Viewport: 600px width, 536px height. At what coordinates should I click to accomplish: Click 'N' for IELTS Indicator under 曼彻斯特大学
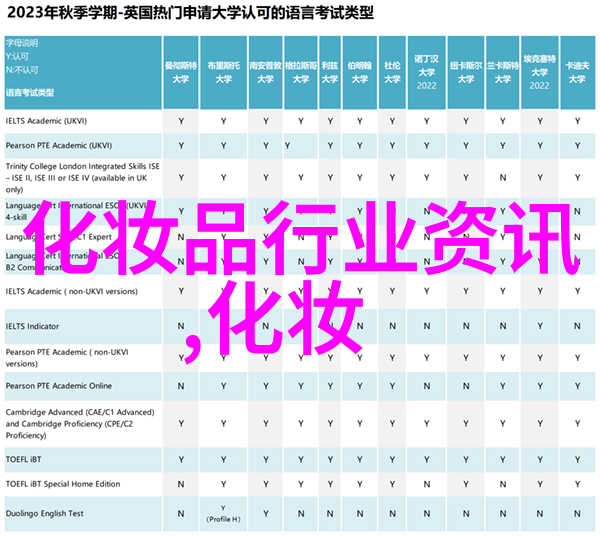tap(181, 326)
